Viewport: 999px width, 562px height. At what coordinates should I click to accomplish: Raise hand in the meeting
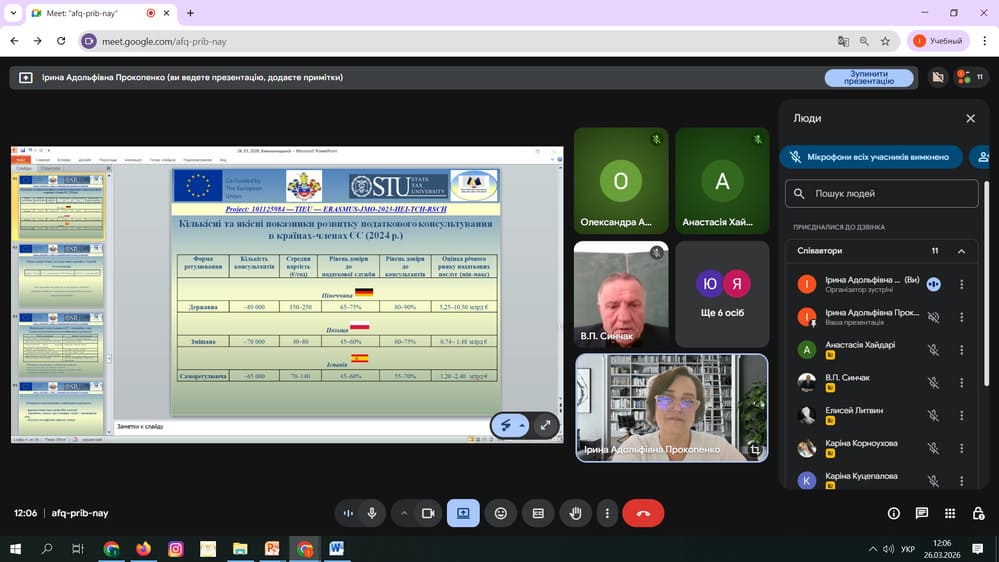575,513
